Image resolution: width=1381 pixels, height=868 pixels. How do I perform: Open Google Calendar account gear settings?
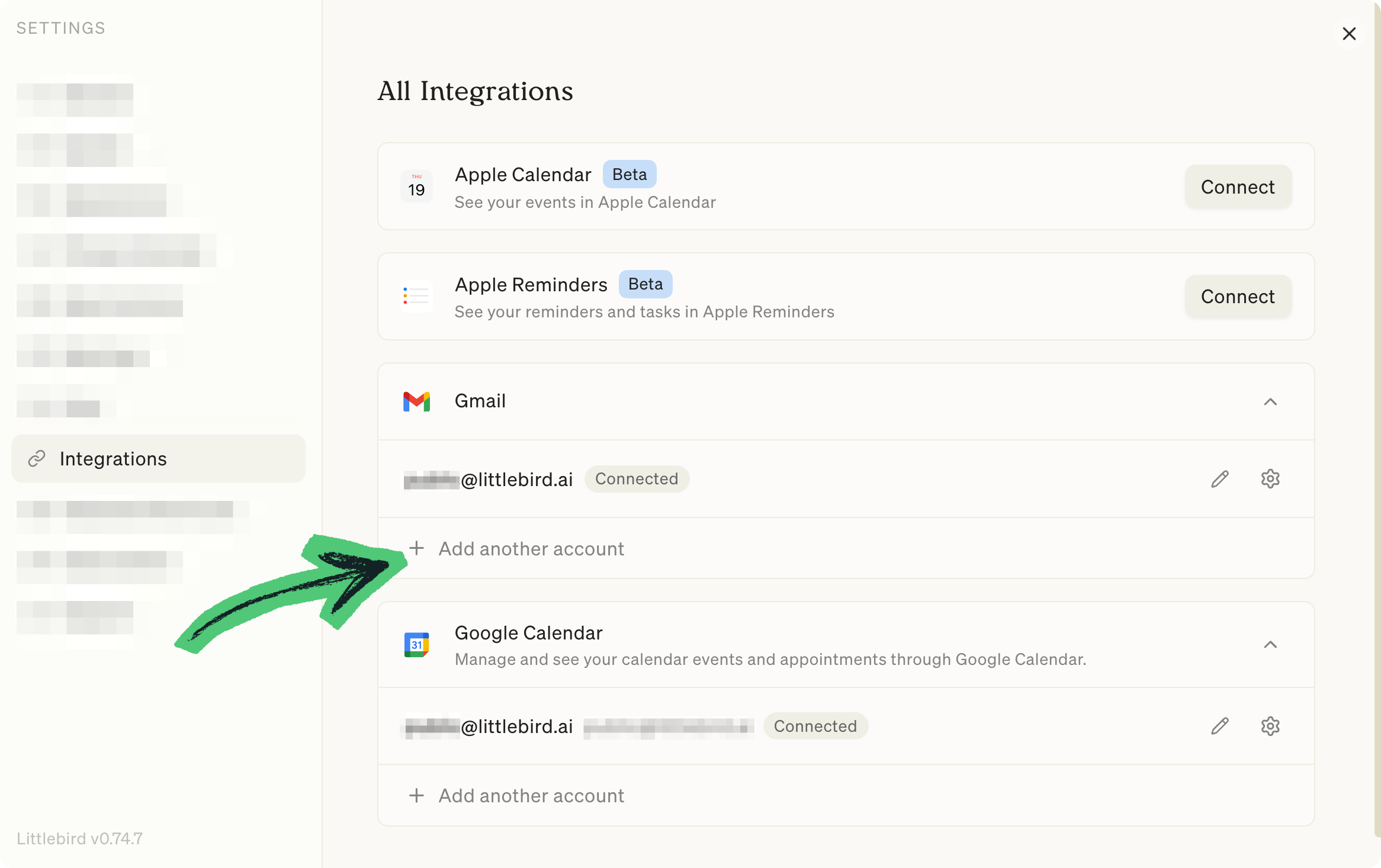pos(1270,726)
